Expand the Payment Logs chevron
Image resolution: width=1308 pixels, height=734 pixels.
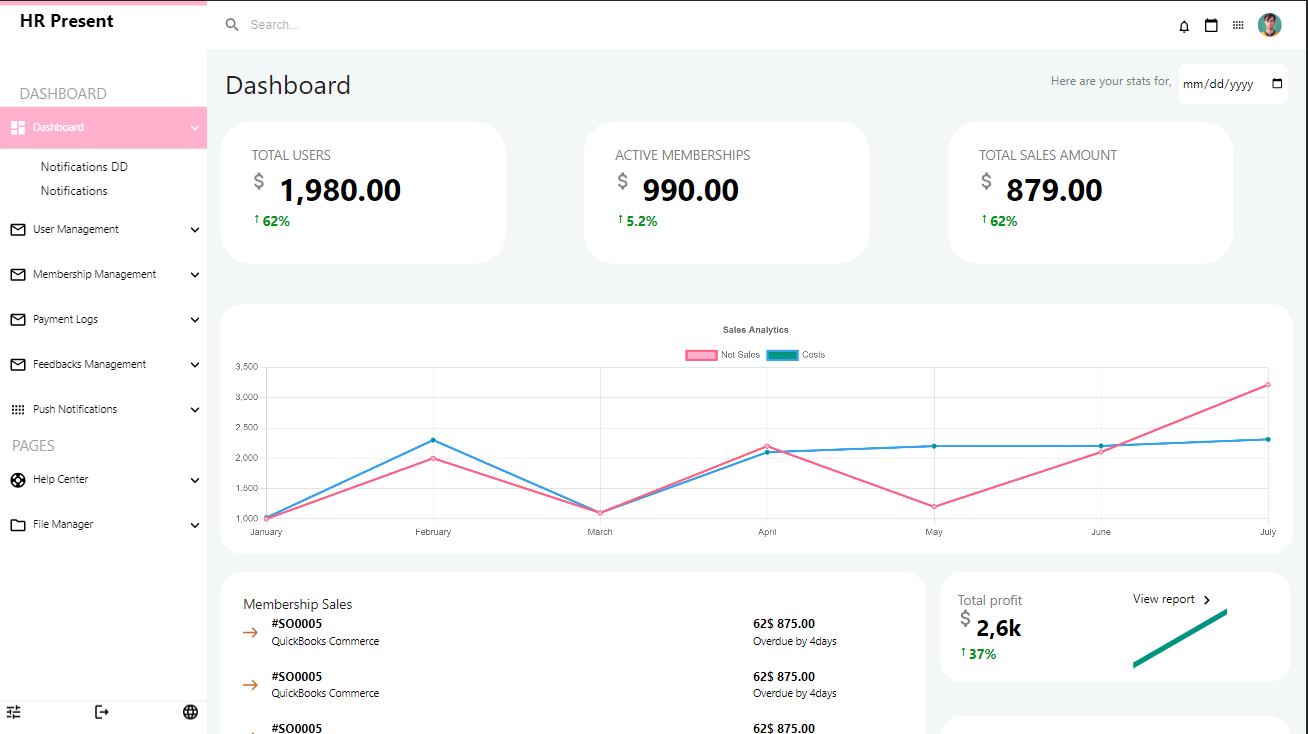[195, 320]
